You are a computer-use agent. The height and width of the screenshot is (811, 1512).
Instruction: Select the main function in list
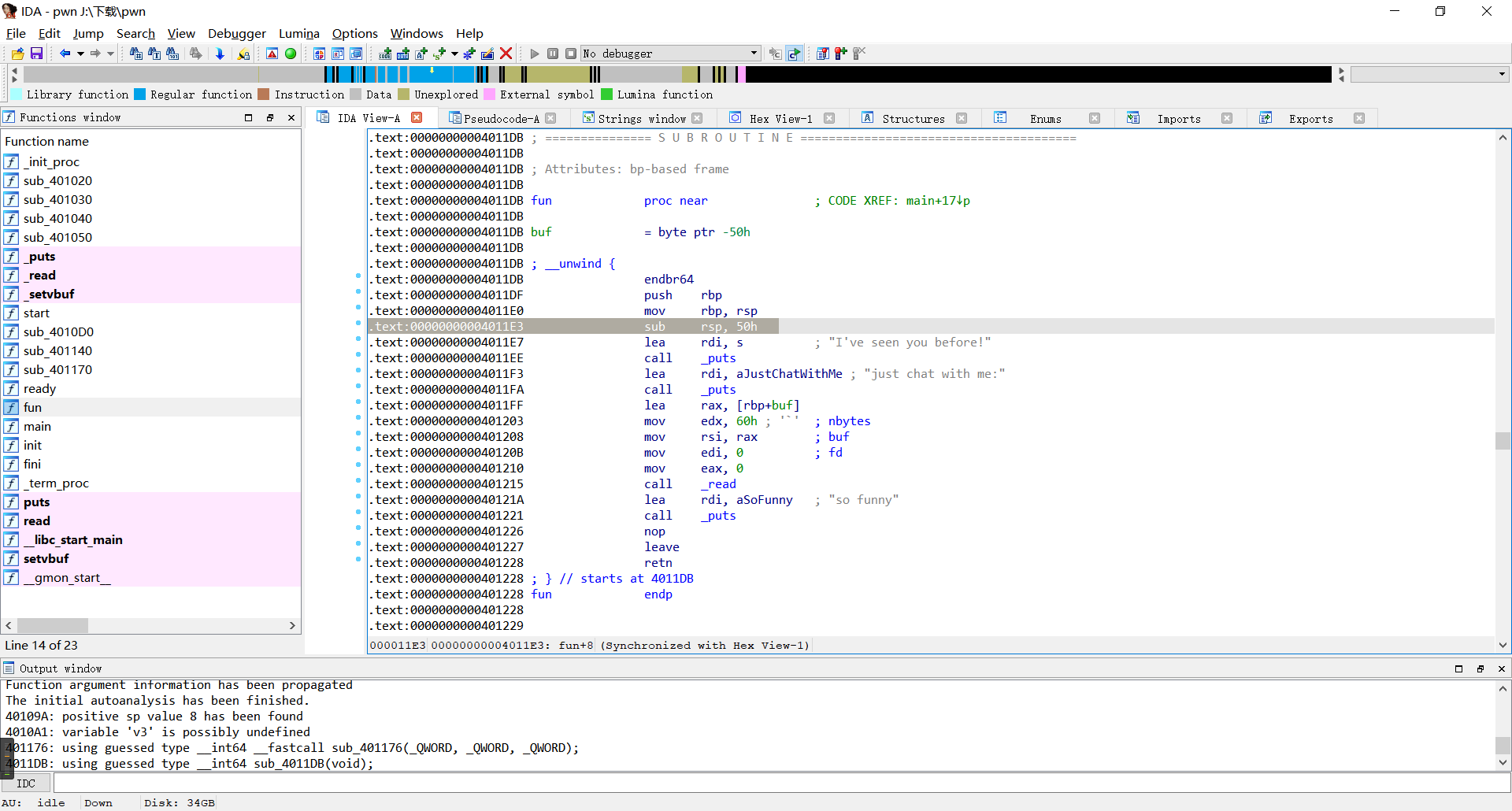[x=37, y=426]
